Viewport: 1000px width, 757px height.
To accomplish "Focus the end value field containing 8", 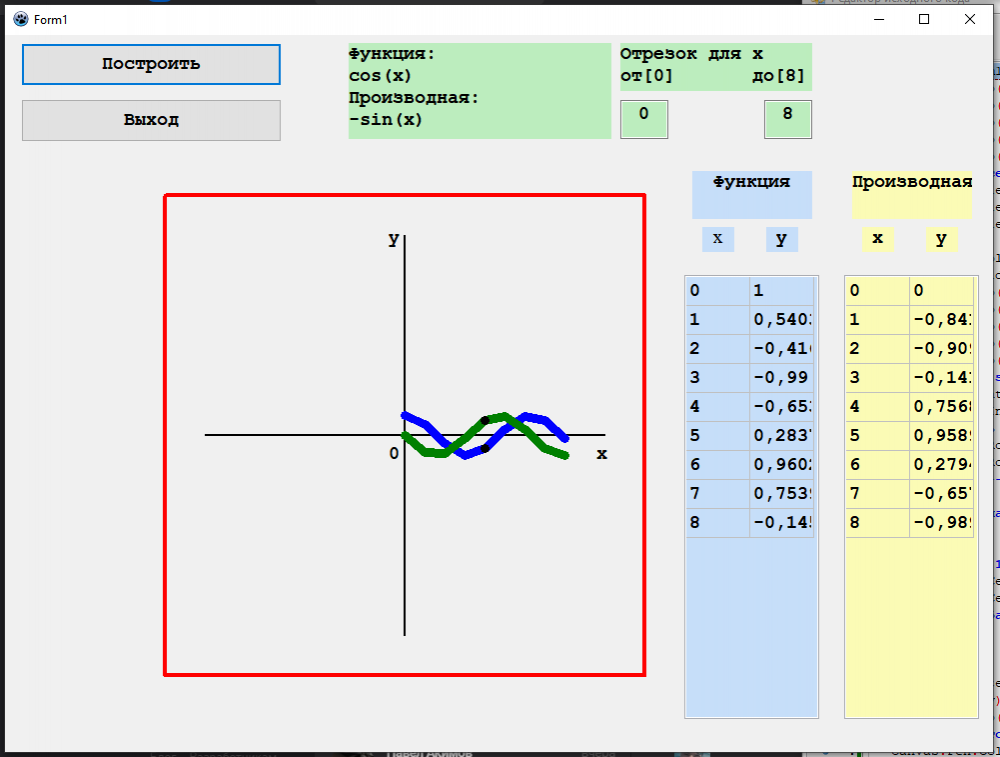I will coord(788,118).
